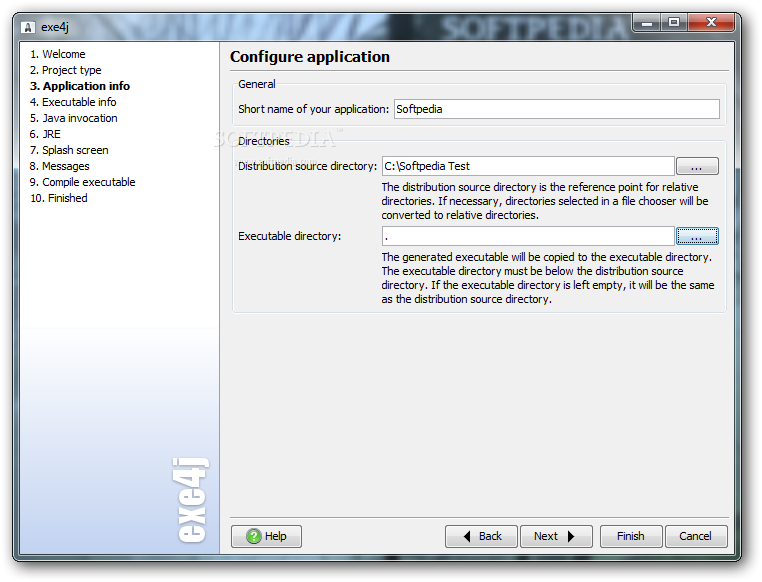Maximize the exe4j window

(x=674, y=23)
